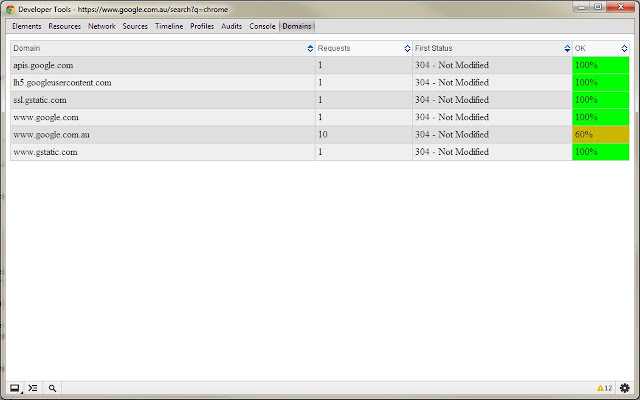The width and height of the screenshot is (640, 400).
Task: Open the Network tab
Action: pyautogui.click(x=102, y=26)
